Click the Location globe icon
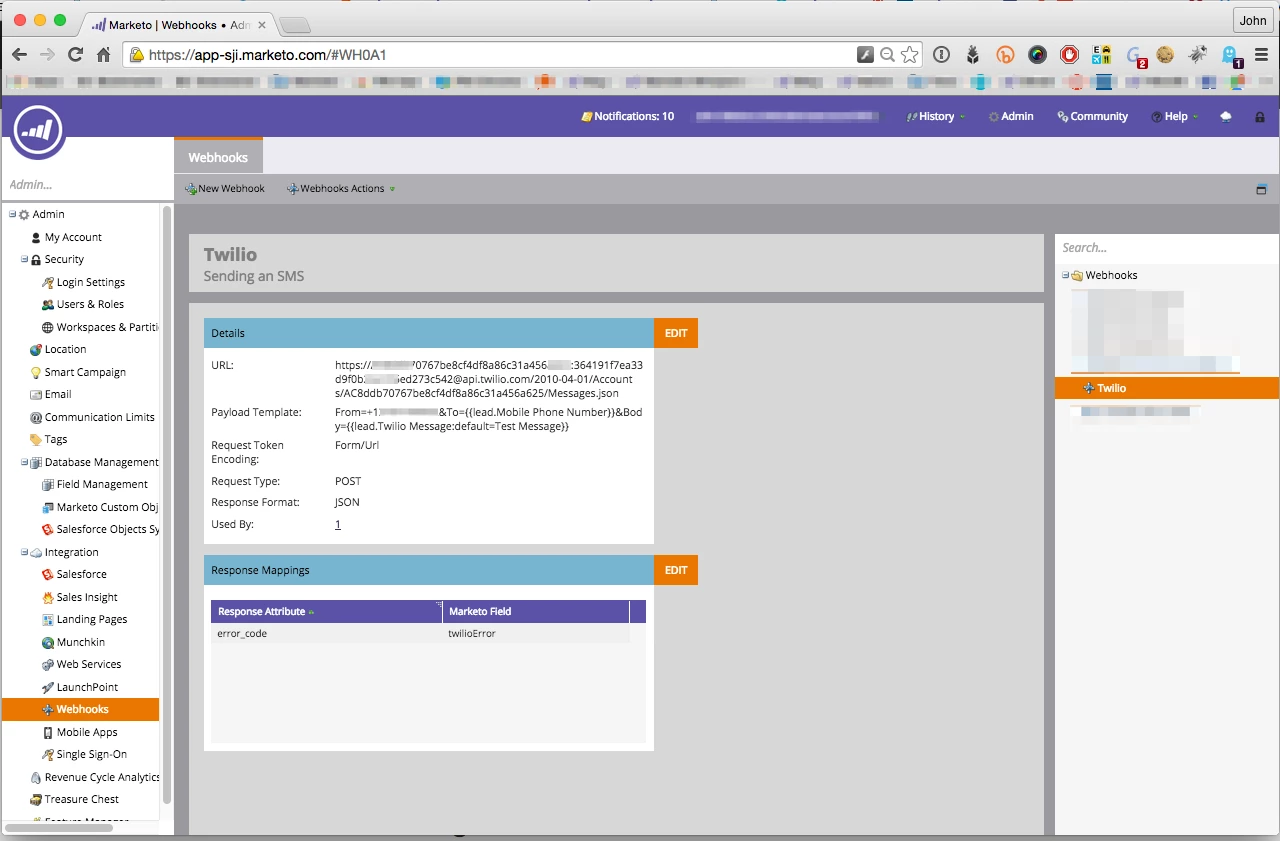This screenshot has height=841, width=1280. (36, 349)
